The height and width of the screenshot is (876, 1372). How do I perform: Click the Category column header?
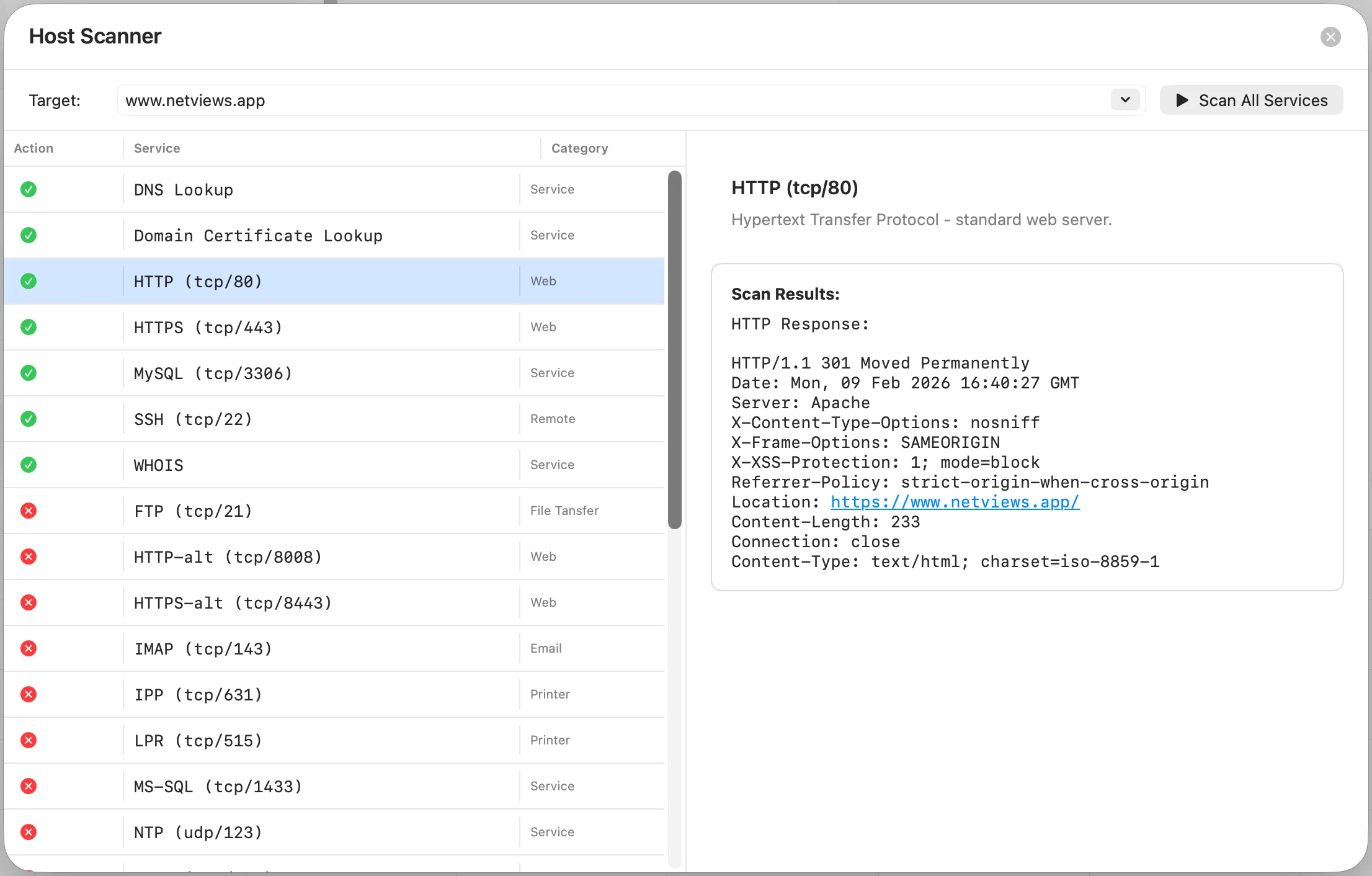(x=579, y=148)
